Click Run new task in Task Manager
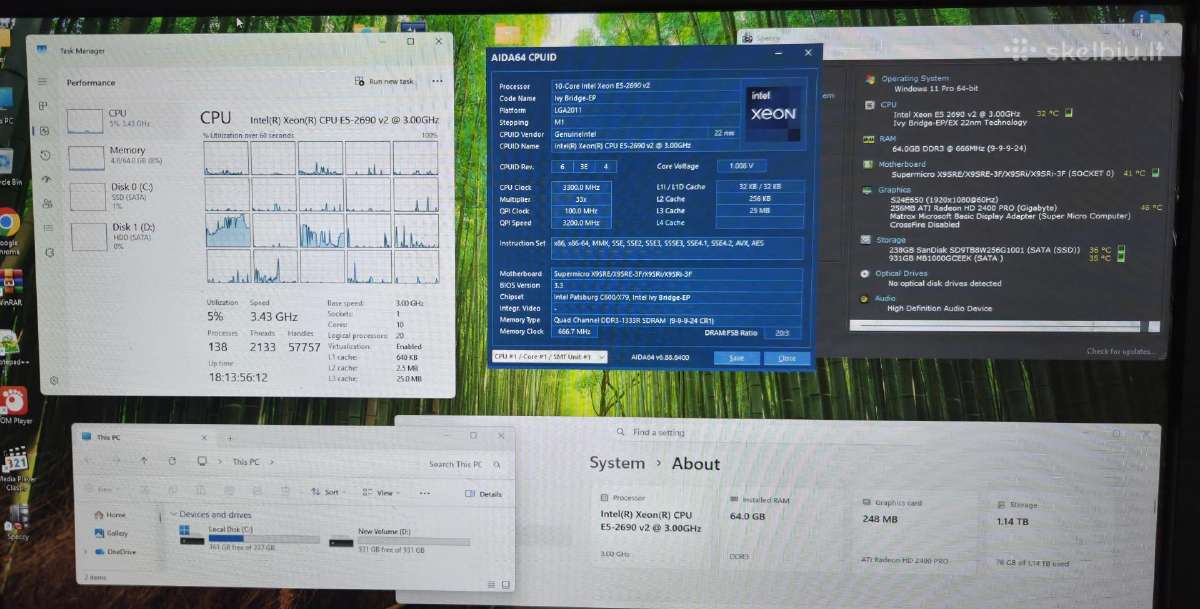The width and height of the screenshot is (1200, 609). point(385,81)
